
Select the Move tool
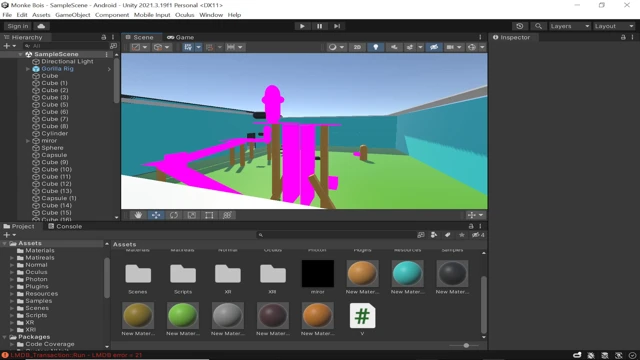coord(156,215)
